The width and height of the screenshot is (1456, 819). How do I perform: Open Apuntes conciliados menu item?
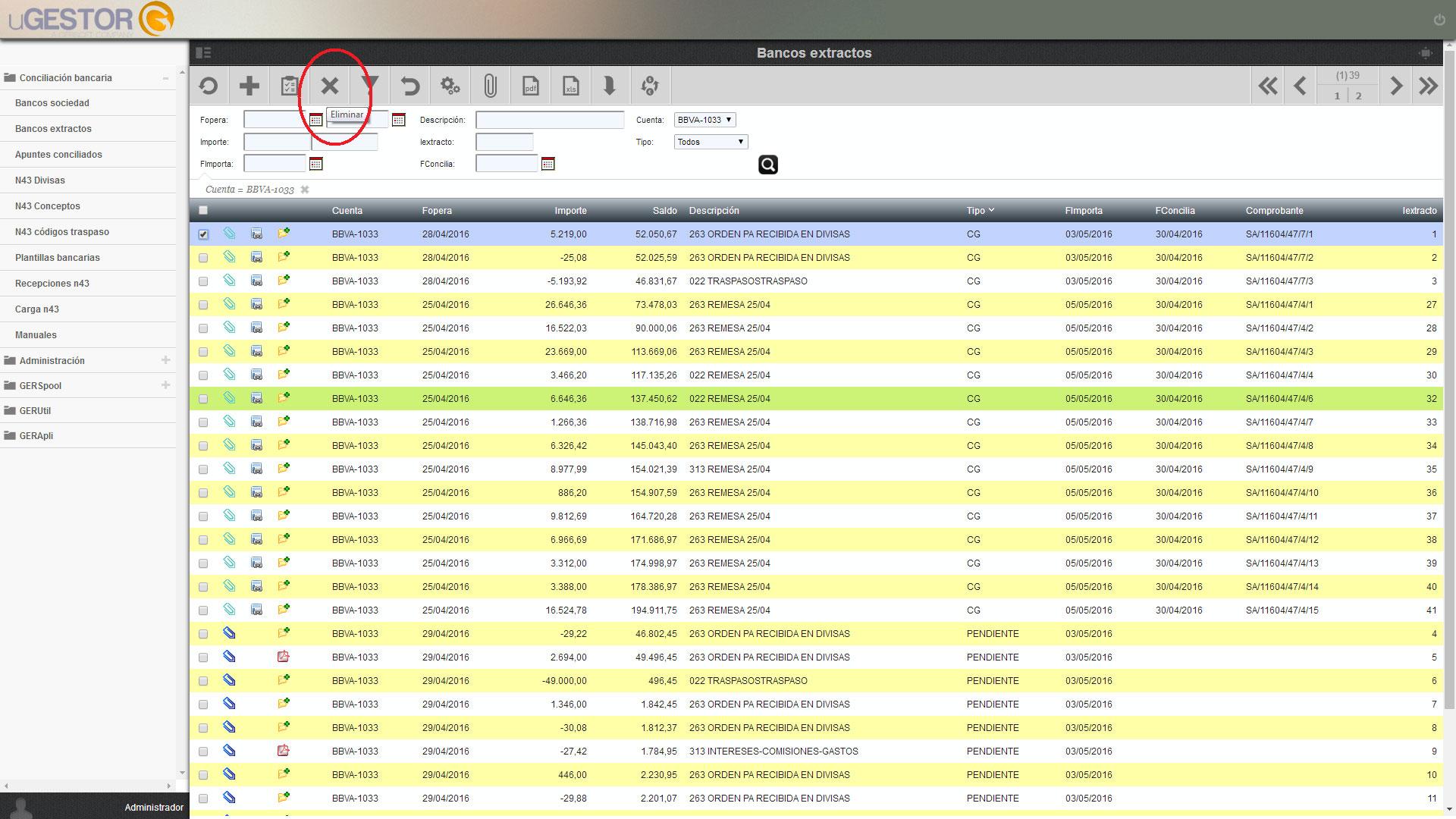click(x=58, y=154)
